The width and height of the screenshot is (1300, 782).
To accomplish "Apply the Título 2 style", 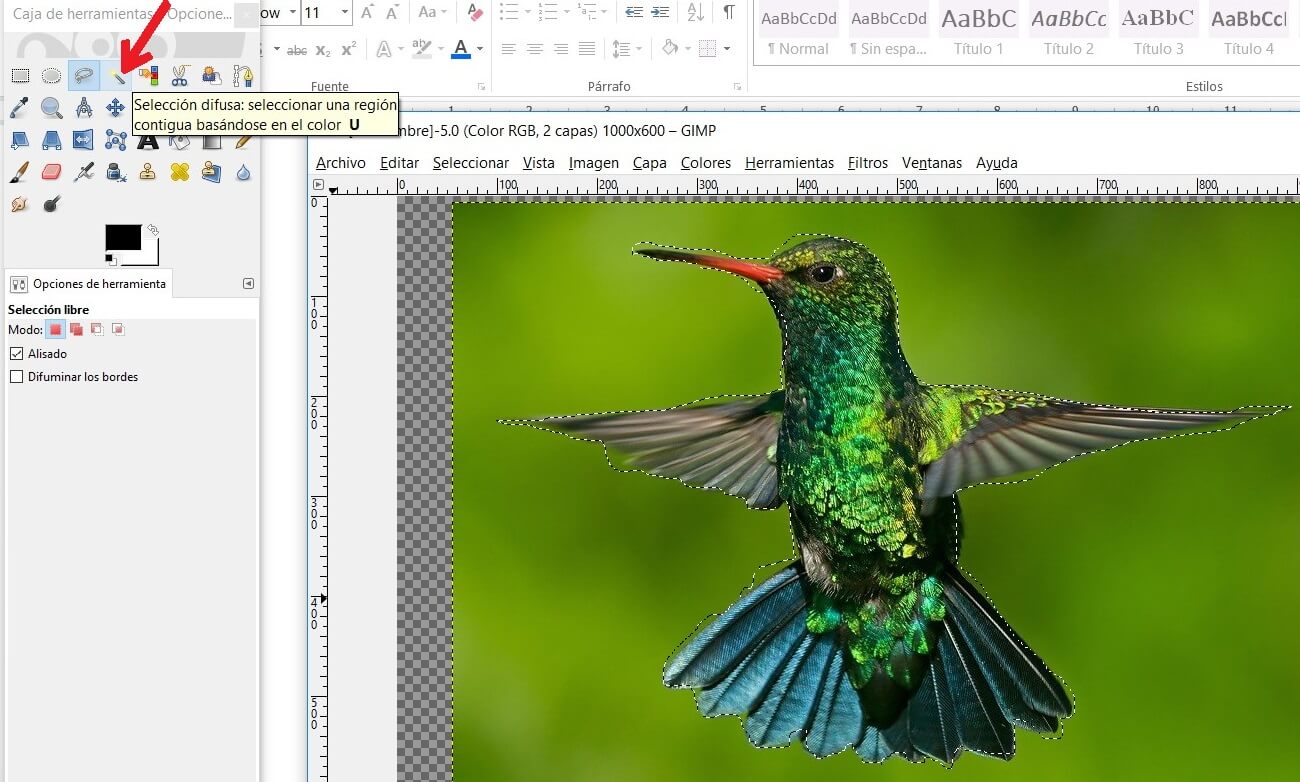I will [x=1069, y=31].
